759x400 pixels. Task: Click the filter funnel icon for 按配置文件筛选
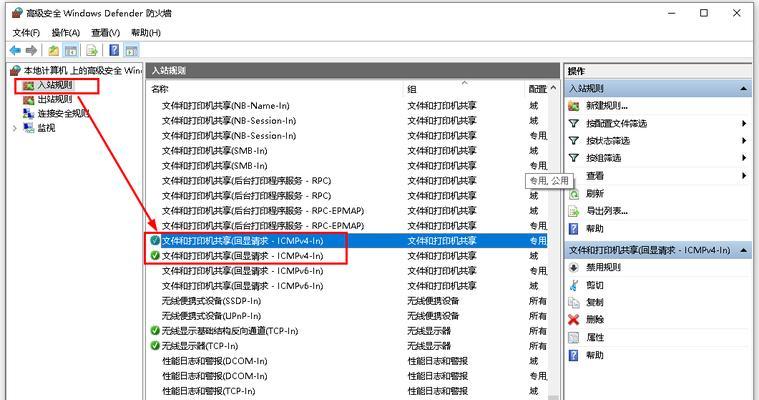574,123
